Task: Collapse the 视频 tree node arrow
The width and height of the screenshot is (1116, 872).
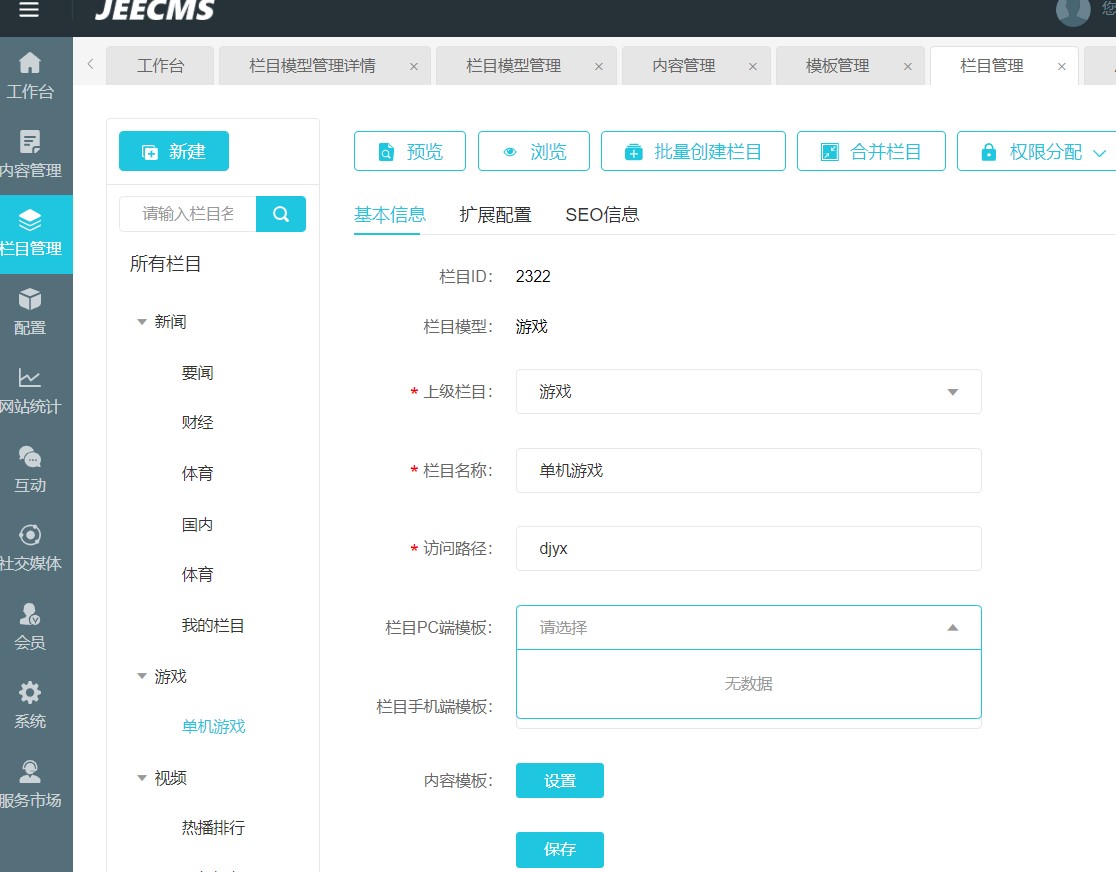Action: coord(142,778)
